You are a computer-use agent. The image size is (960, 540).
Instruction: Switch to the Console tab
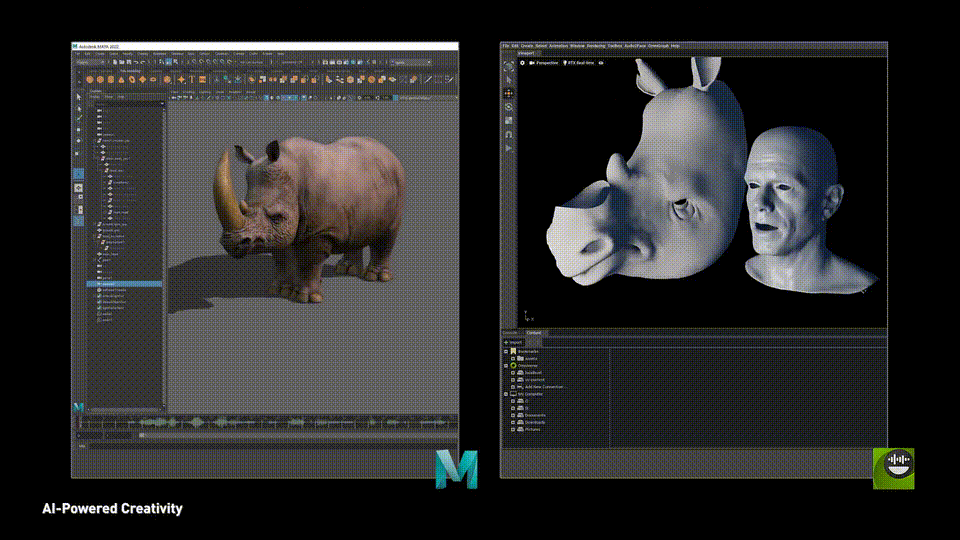pyautogui.click(x=509, y=332)
